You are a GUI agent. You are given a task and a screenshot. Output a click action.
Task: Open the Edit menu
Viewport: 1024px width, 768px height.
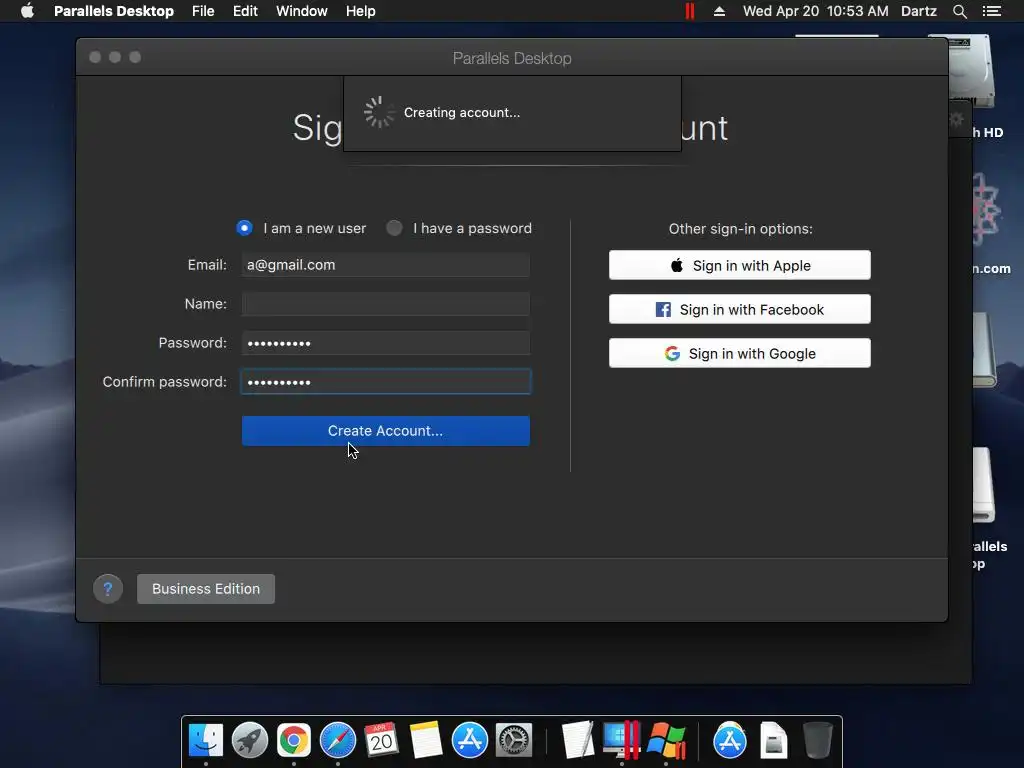[x=245, y=11]
